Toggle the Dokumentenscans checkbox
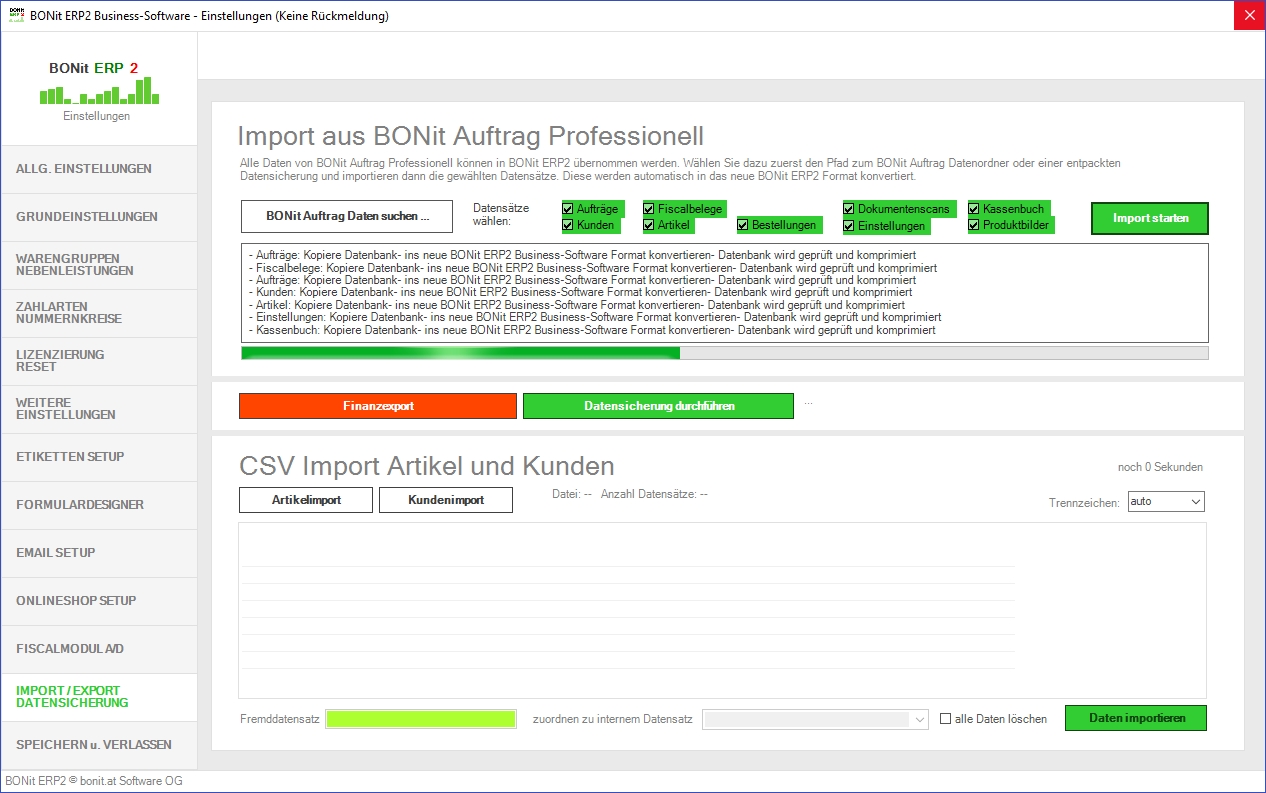 [849, 209]
